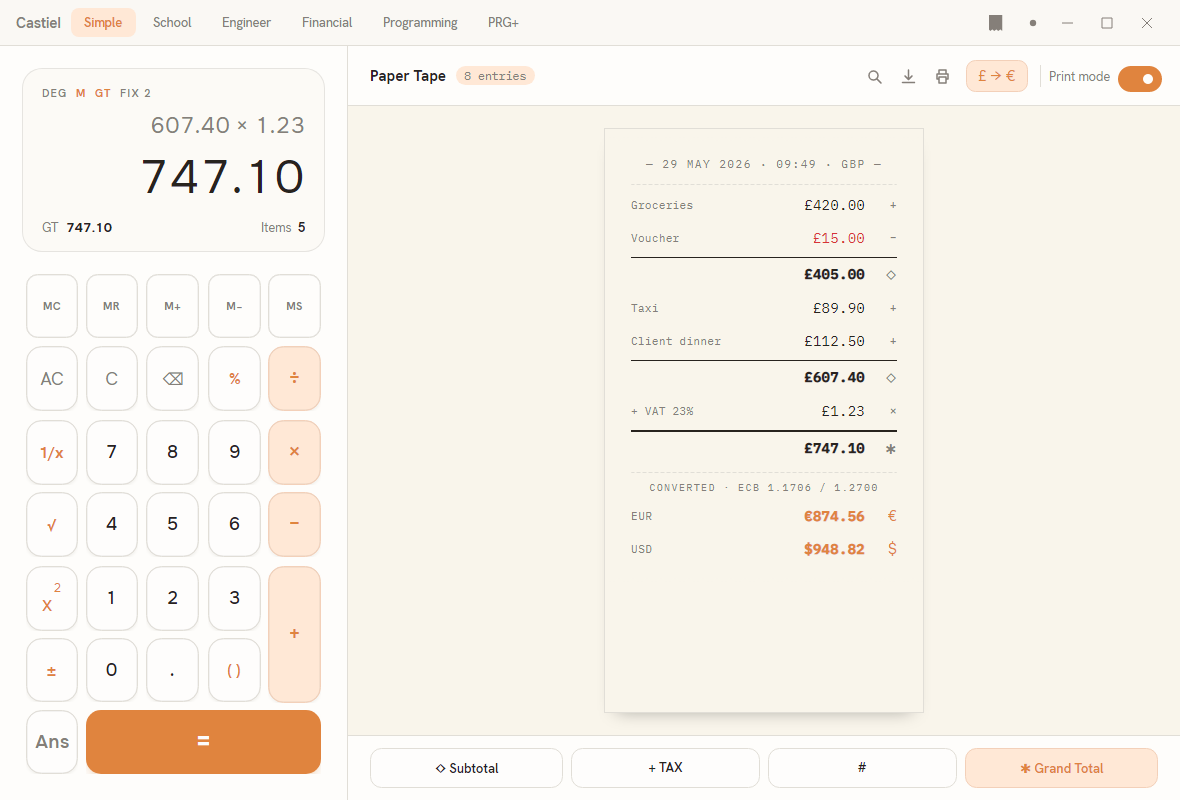
Task: Click the square root key
Action: pos(52,525)
